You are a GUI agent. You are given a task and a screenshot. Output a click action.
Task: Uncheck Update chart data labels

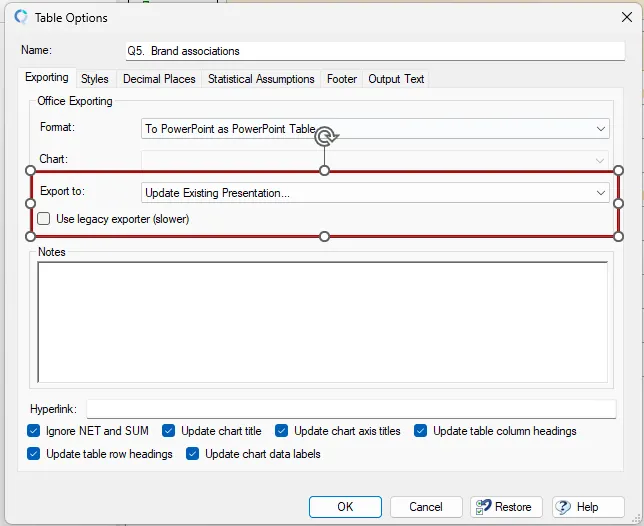(193, 454)
